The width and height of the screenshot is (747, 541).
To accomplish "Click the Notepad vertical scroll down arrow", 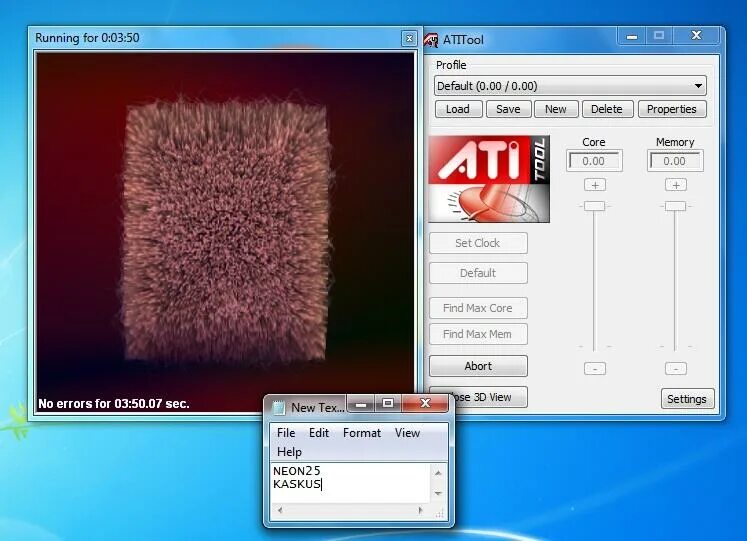I will point(438,493).
